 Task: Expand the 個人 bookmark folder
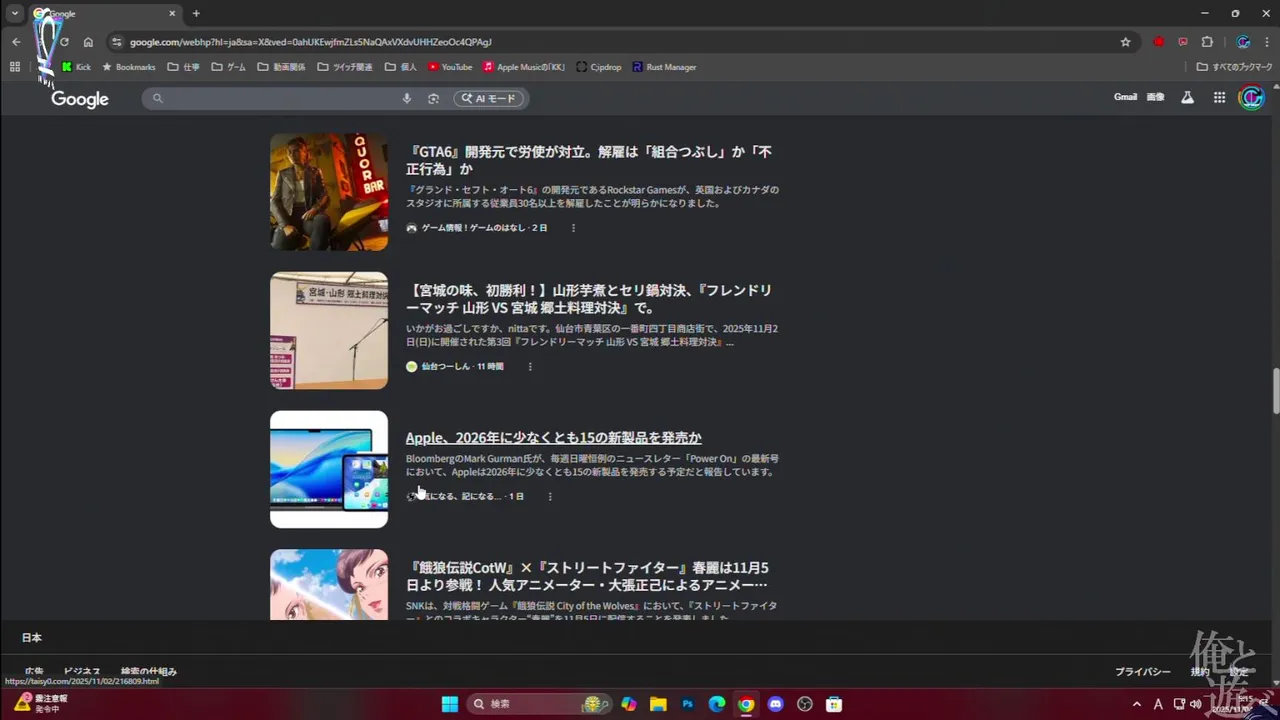pos(400,67)
